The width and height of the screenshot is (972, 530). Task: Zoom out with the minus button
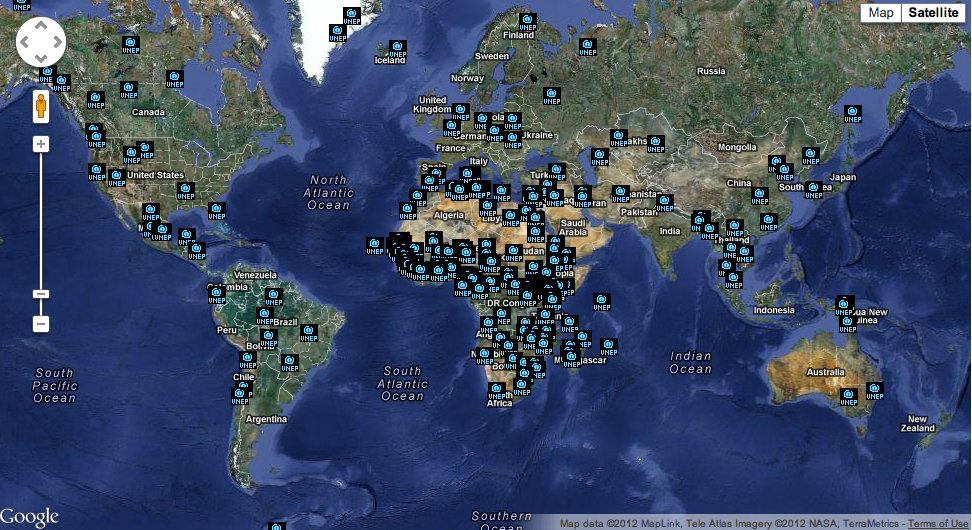(41, 324)
